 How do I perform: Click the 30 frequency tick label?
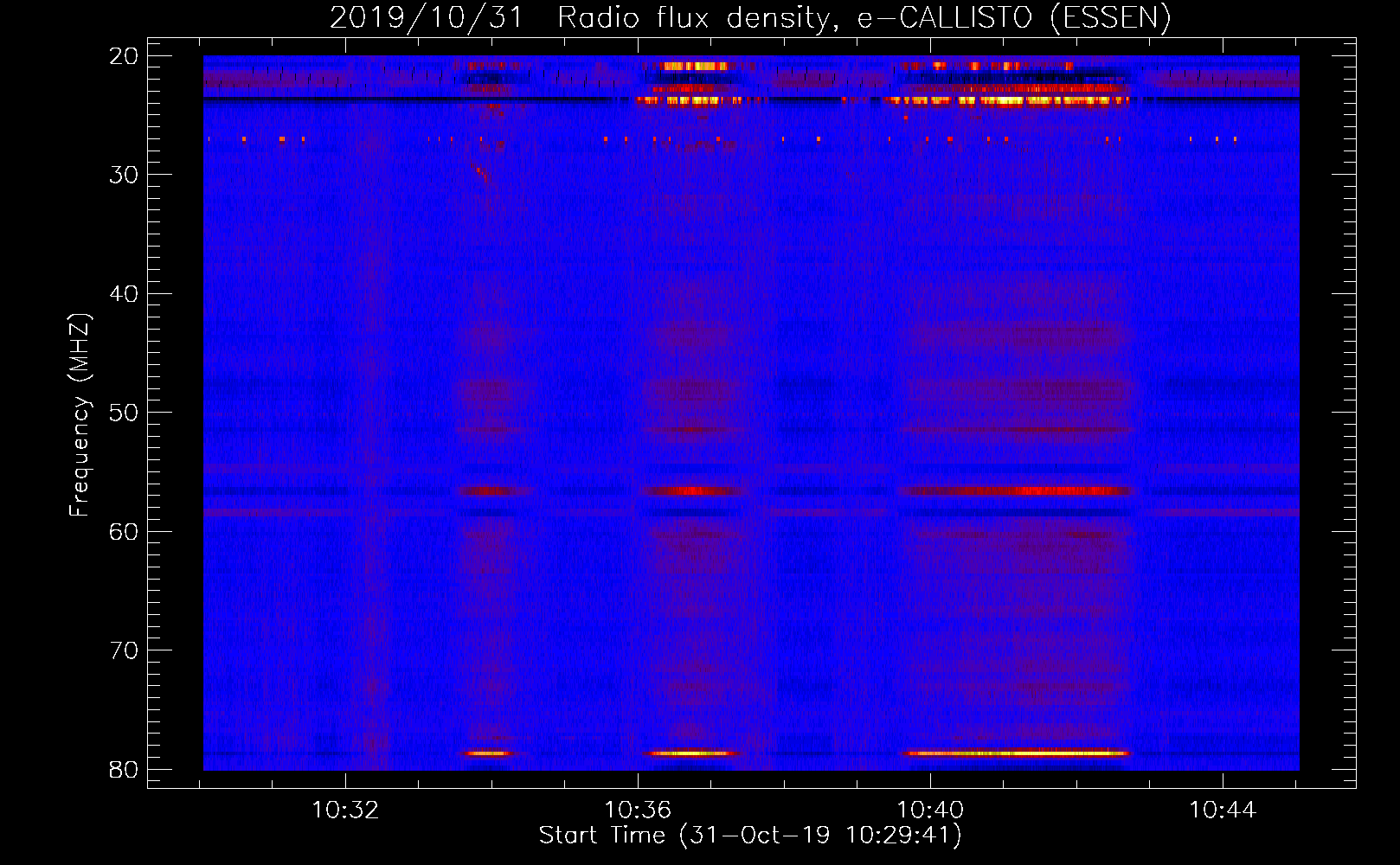coord(124,175)
